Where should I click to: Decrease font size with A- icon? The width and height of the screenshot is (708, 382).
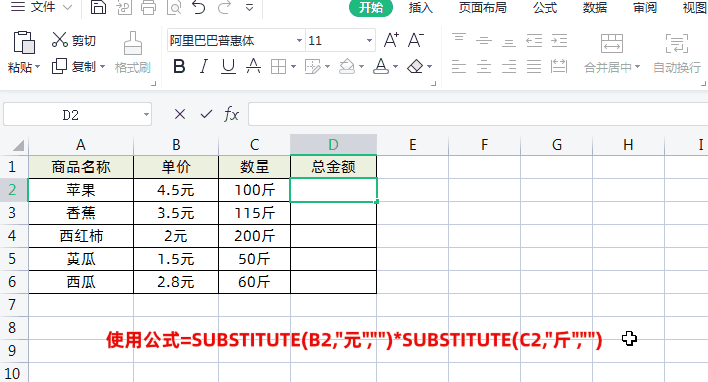415,40
